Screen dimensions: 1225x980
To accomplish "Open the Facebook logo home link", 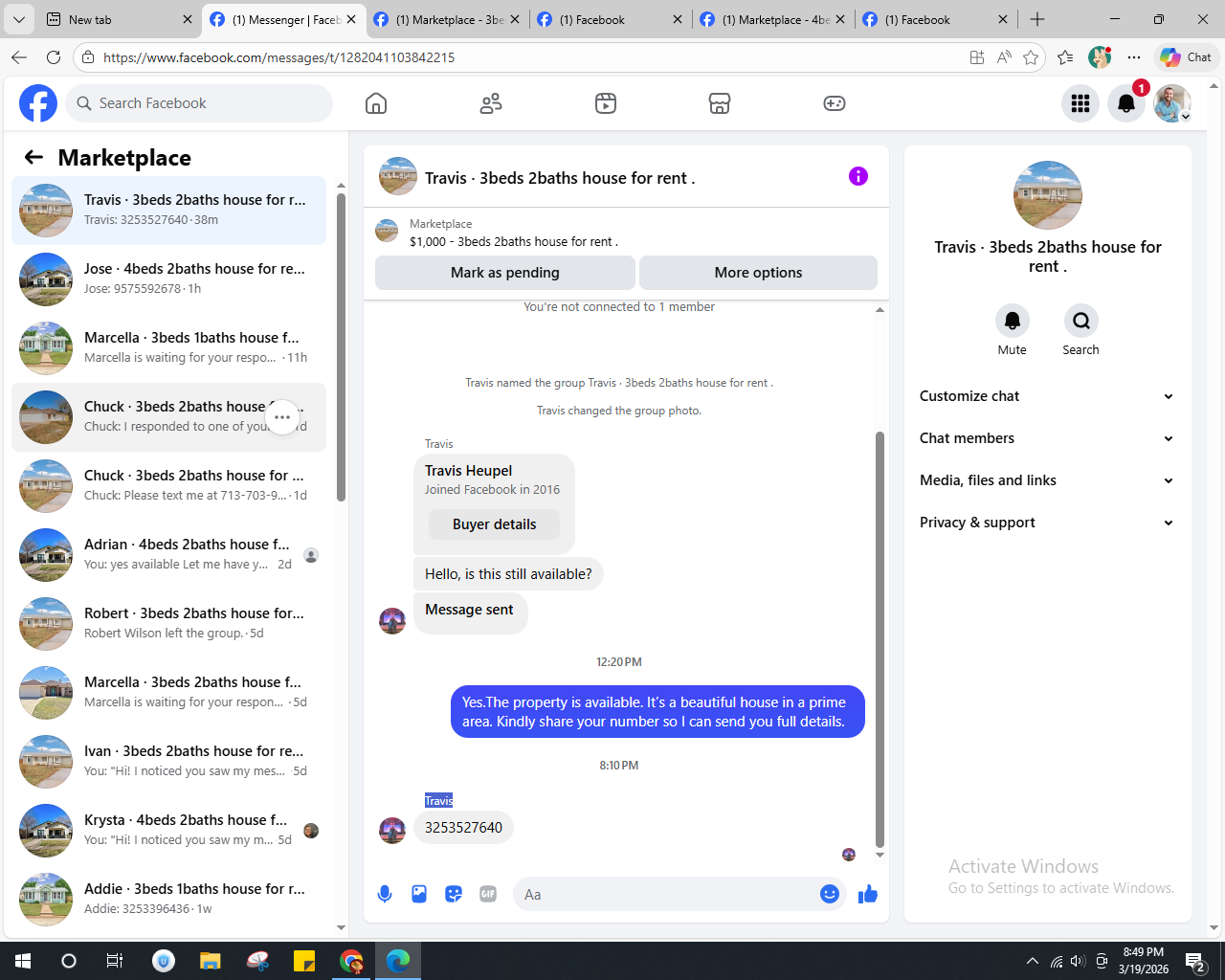I will coord(38,103).
